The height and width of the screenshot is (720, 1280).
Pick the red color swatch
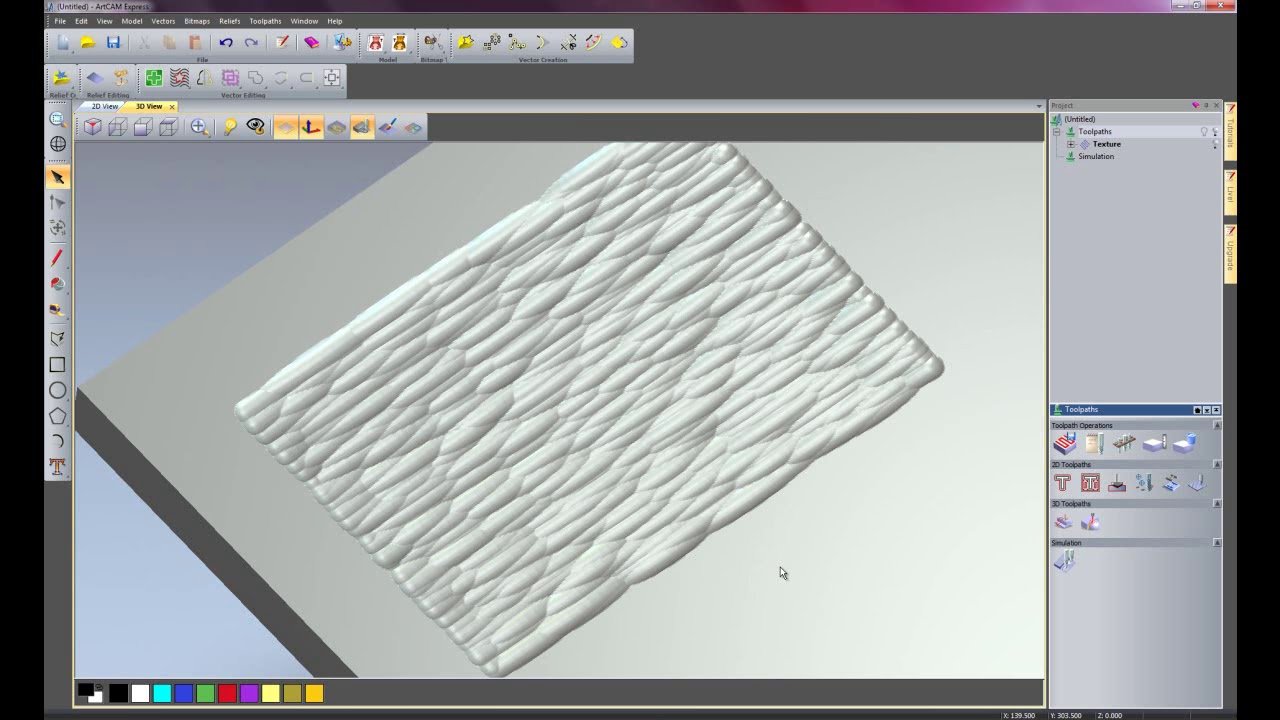coord(227,693)
